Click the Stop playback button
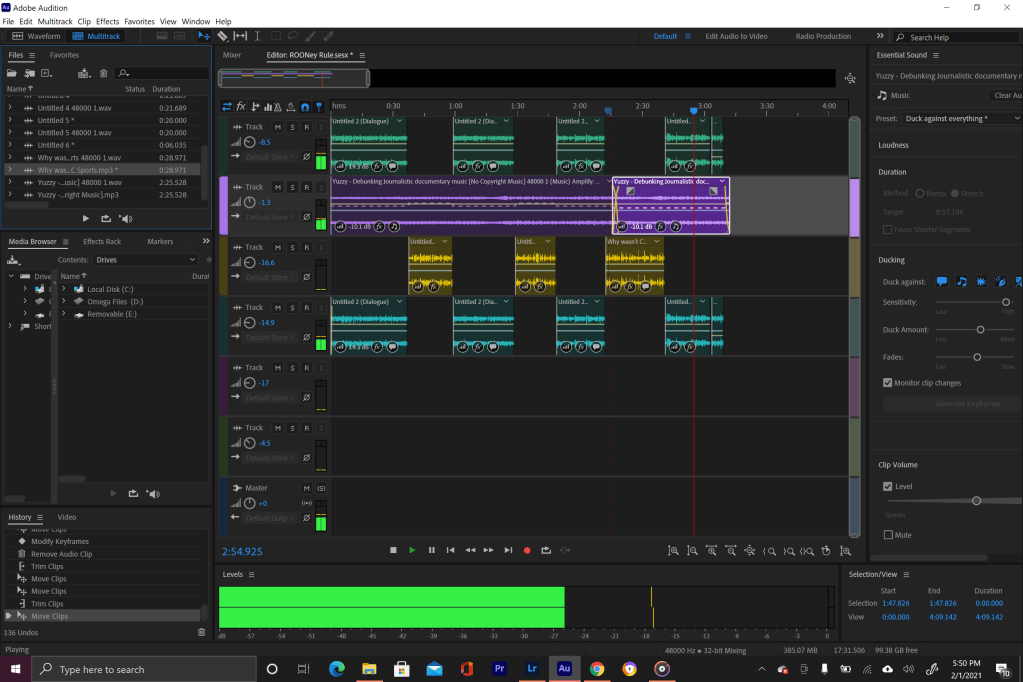 pos(393,550)
